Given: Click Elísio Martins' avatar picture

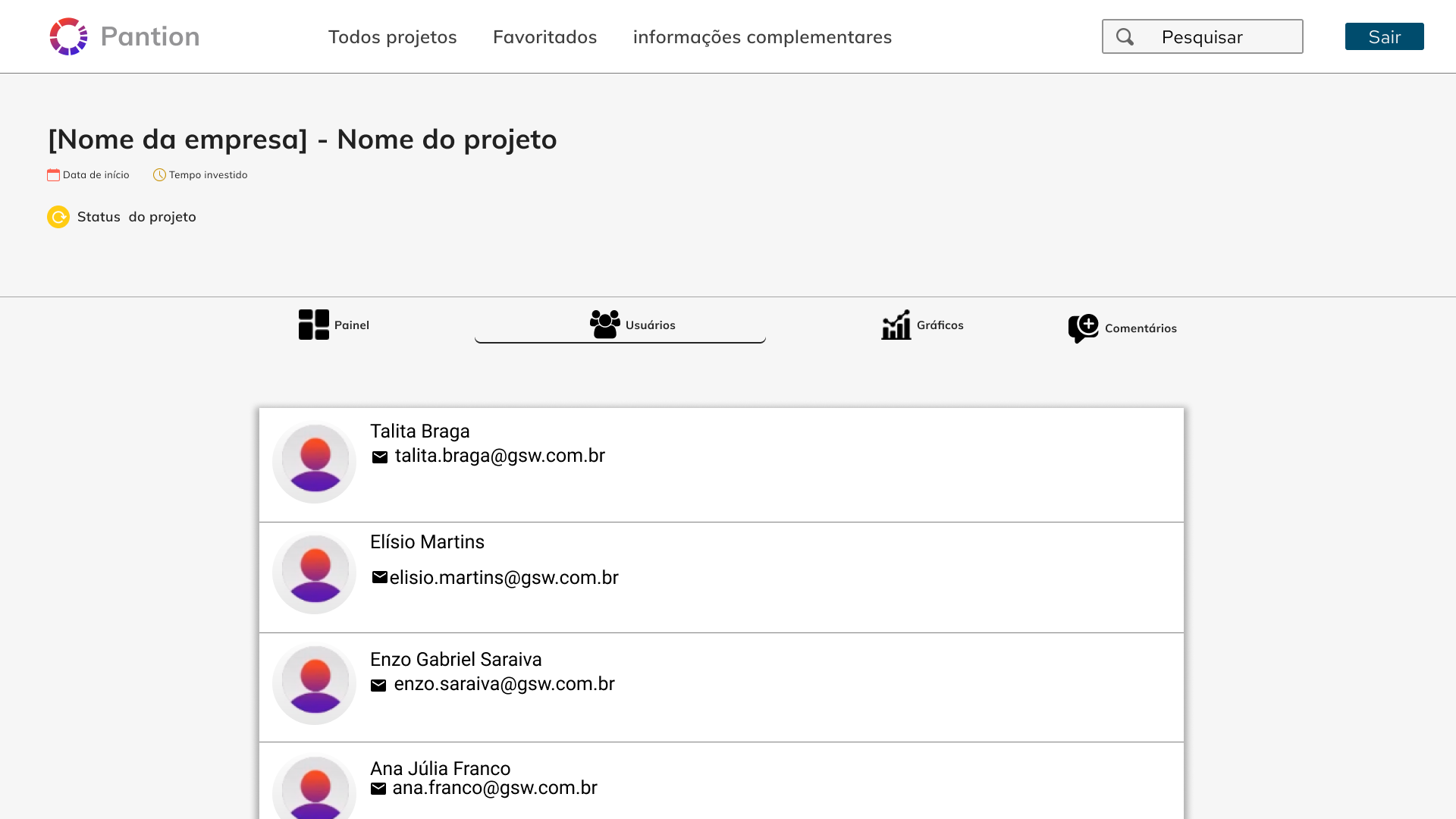Looking at the screenshot, I should pyautogui.click(x=315, y=572).
